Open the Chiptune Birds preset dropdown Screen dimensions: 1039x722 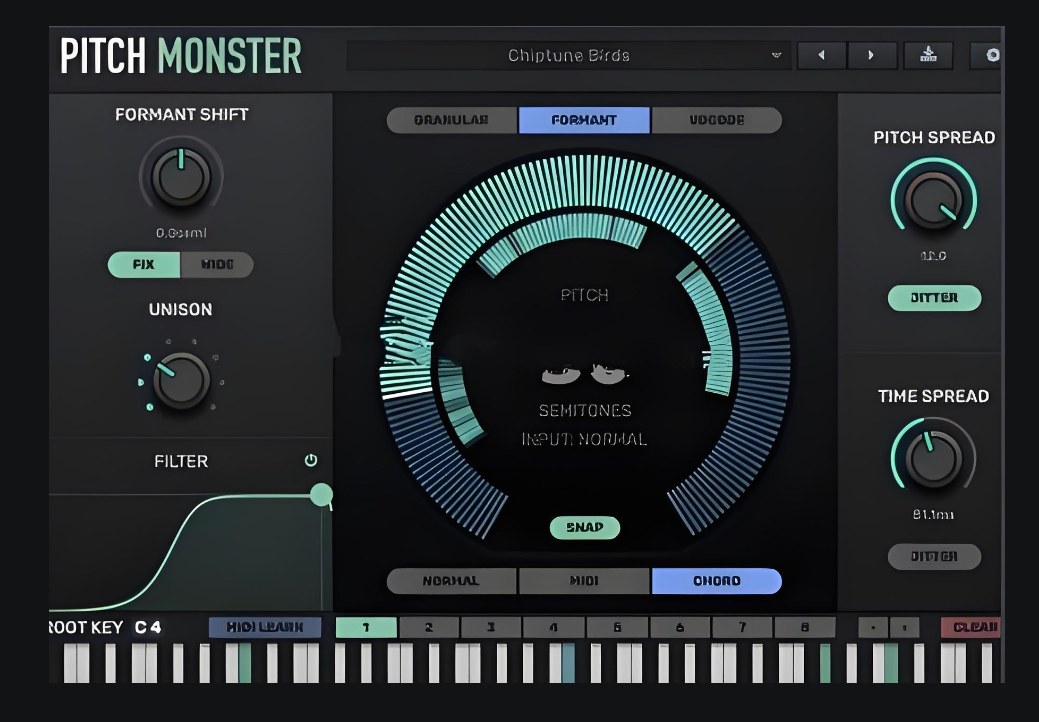point(569,56)
